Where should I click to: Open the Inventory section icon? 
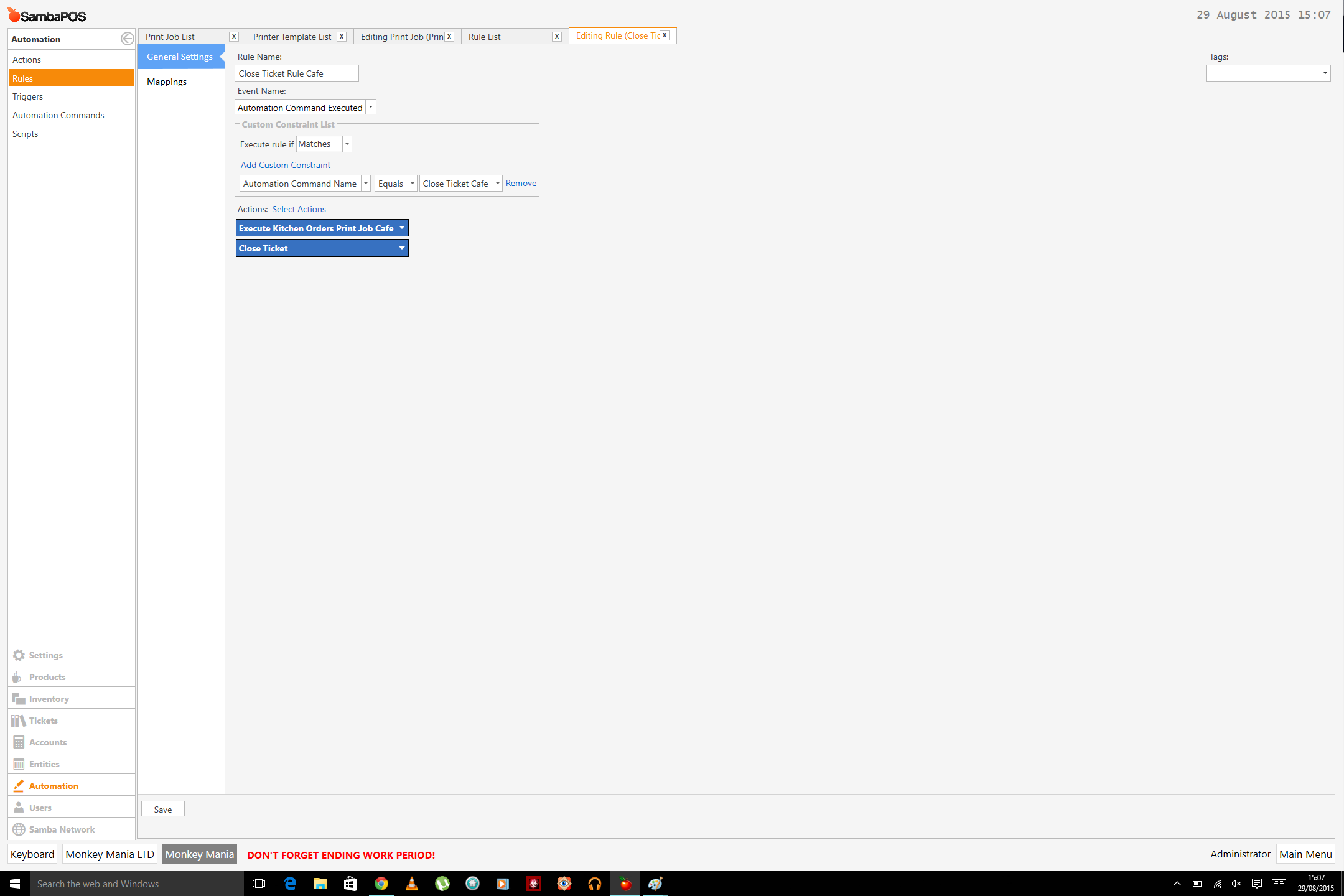click(19, 699)
